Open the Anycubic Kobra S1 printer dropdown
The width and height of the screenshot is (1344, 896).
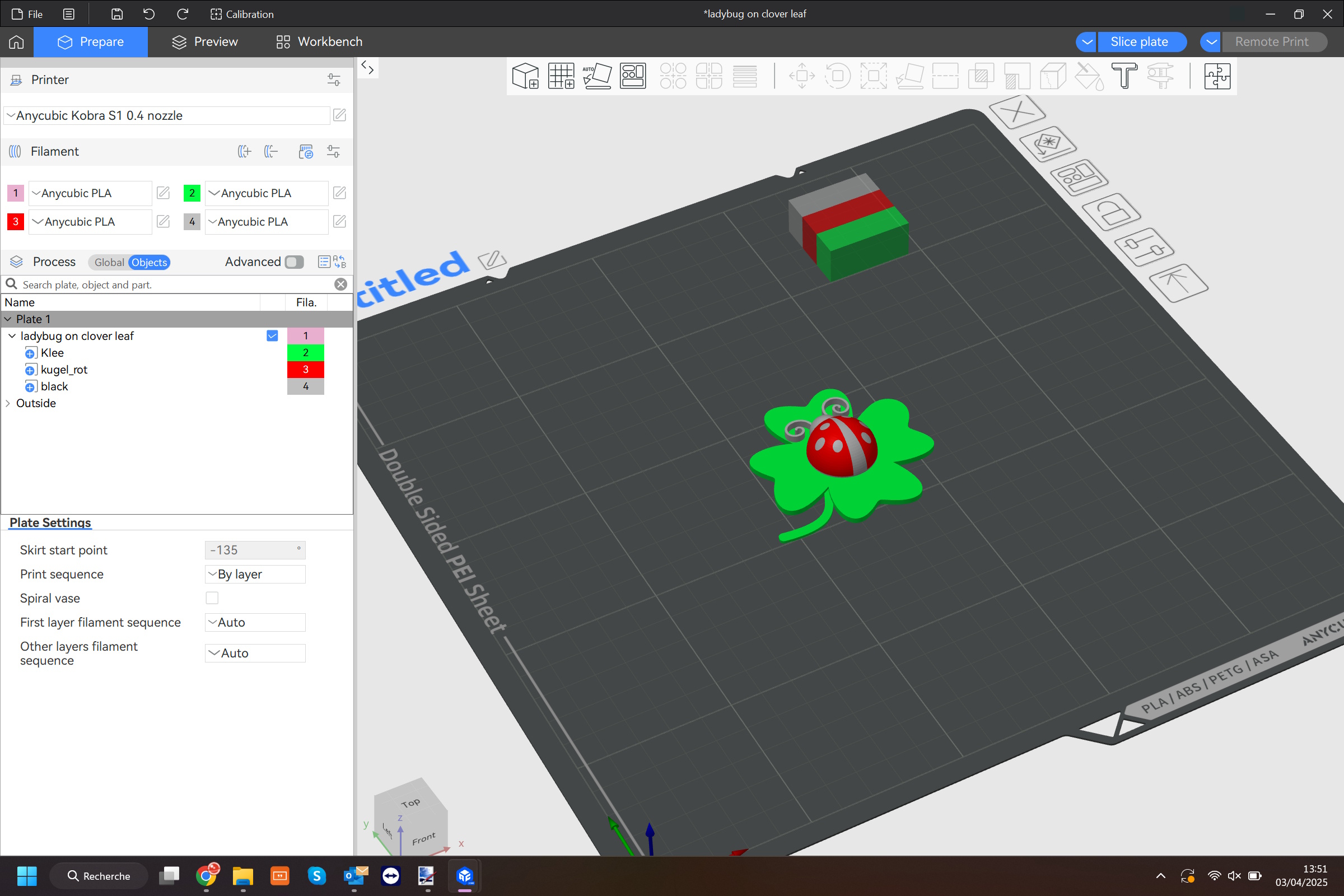[166, 115]
